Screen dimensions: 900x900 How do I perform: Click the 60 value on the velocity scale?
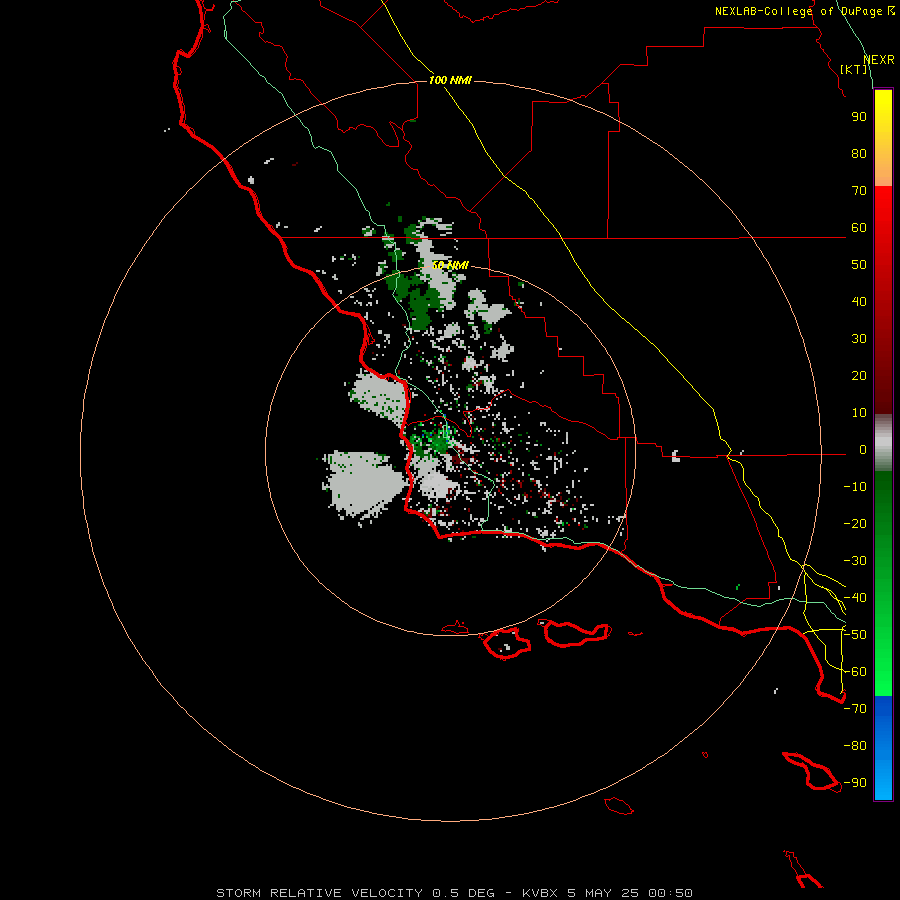pos(859,228)
